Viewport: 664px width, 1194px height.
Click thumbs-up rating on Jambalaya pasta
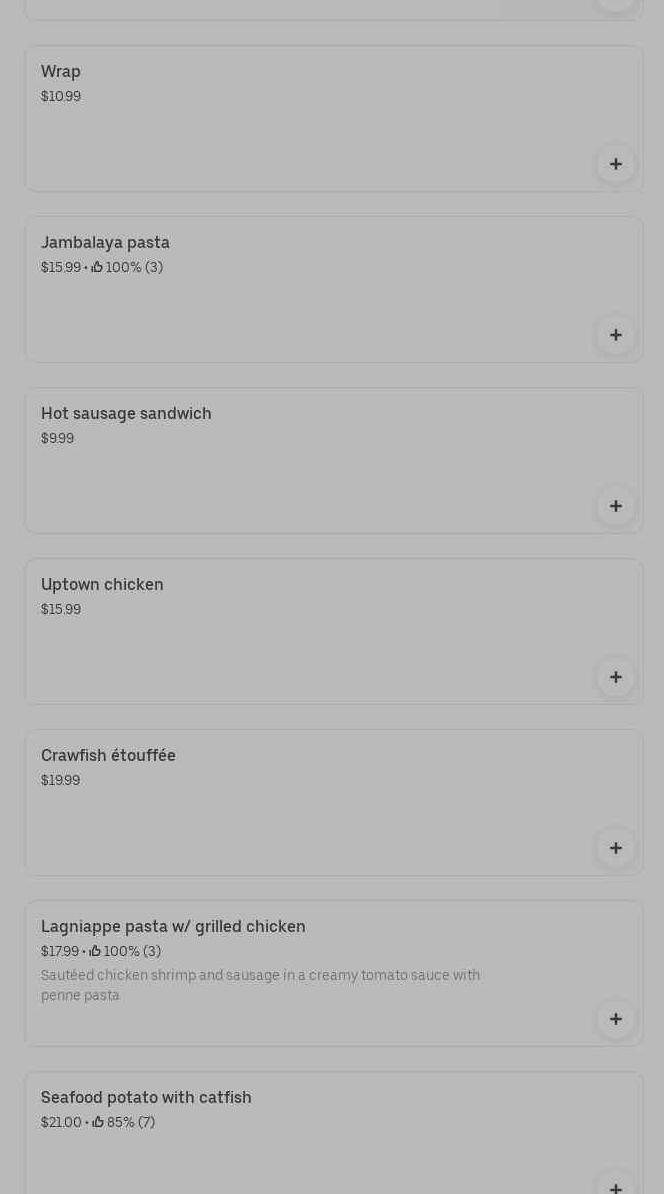pos(97,267)
